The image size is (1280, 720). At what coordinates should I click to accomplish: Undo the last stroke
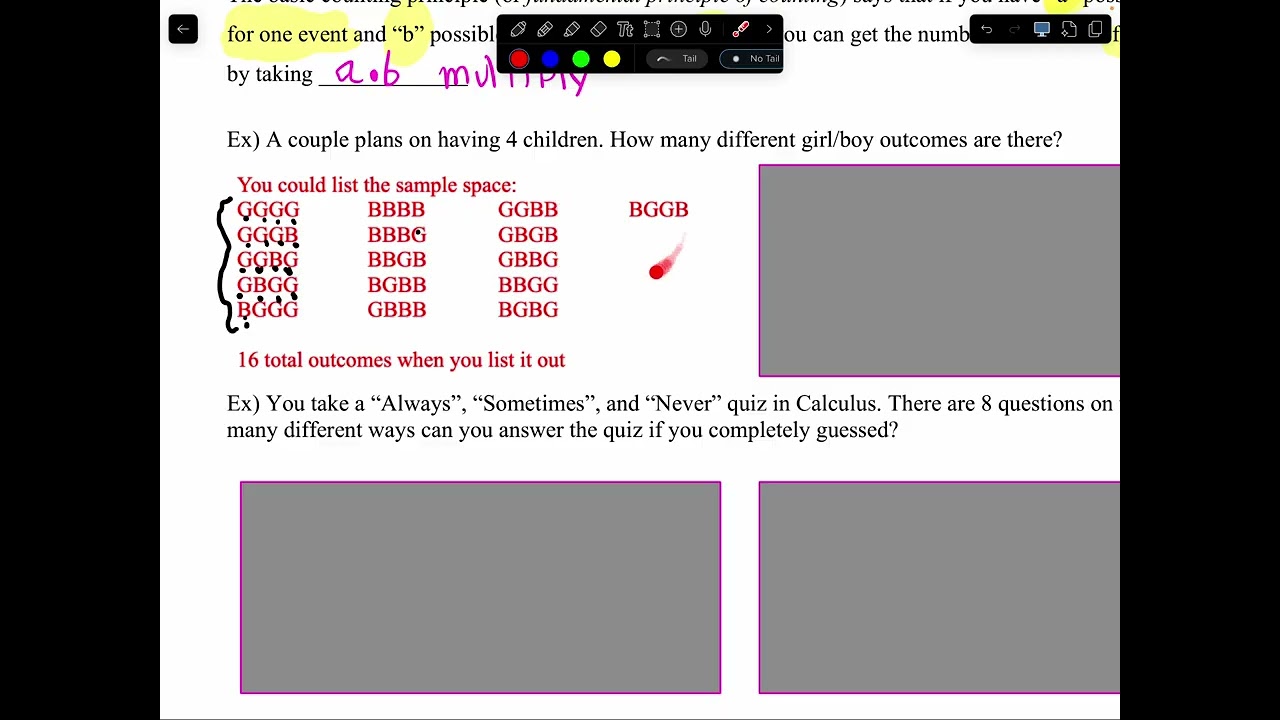point(986,30)
